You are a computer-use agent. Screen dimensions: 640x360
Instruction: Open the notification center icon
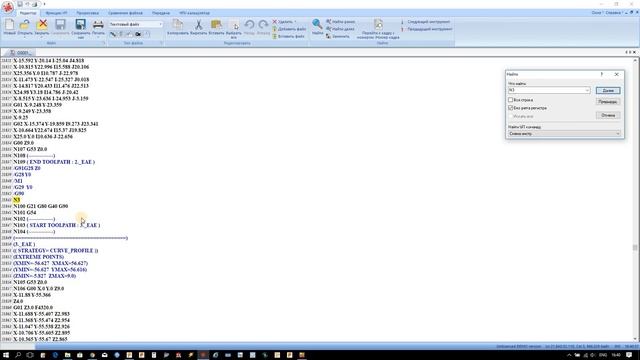[629, 355]
